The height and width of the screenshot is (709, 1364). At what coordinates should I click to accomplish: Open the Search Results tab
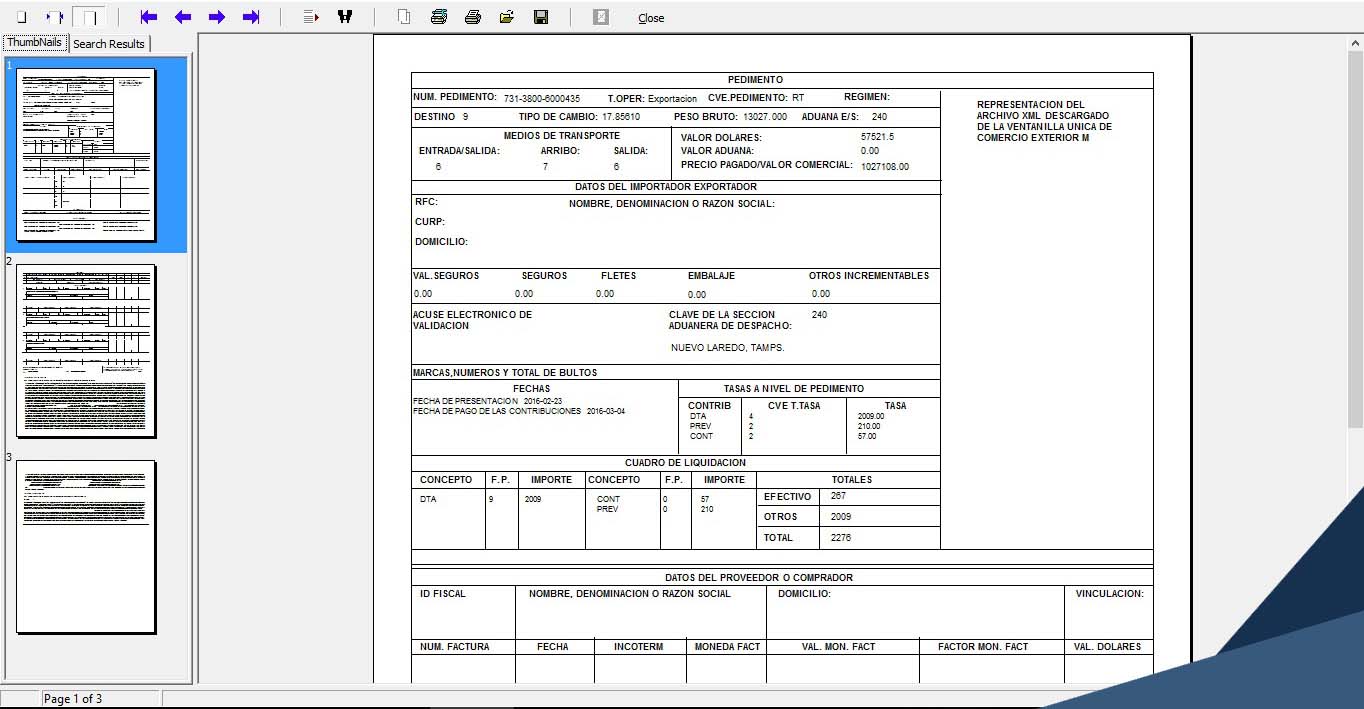point(109,44)
